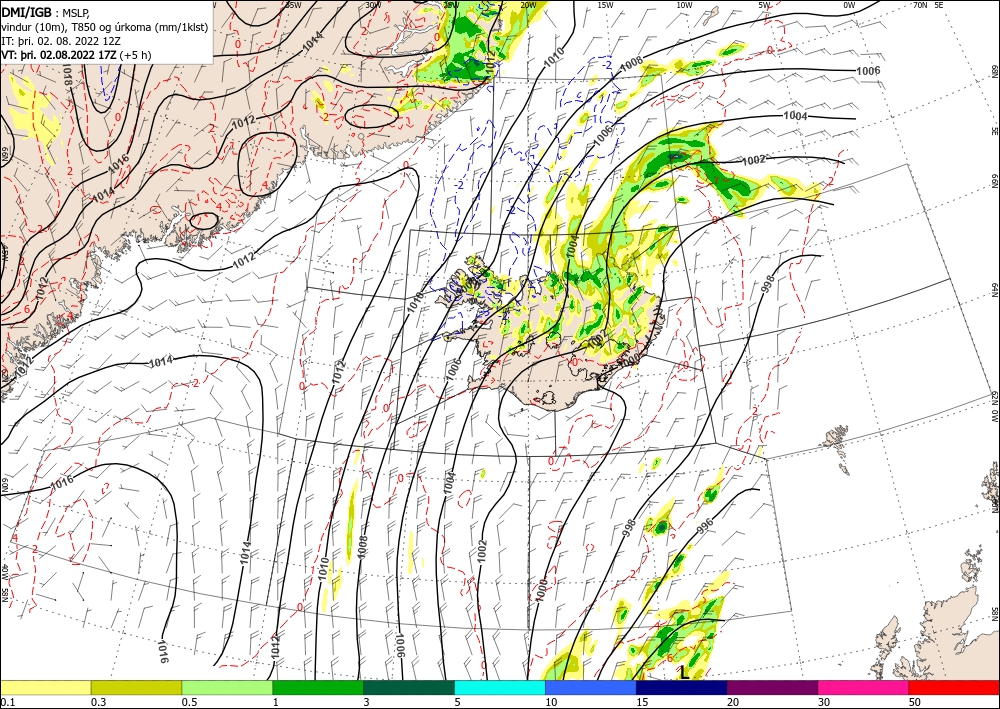Select the olive 0.3 mm legend color band
This screenshot has height=709, width=1000.
(136, 687)
